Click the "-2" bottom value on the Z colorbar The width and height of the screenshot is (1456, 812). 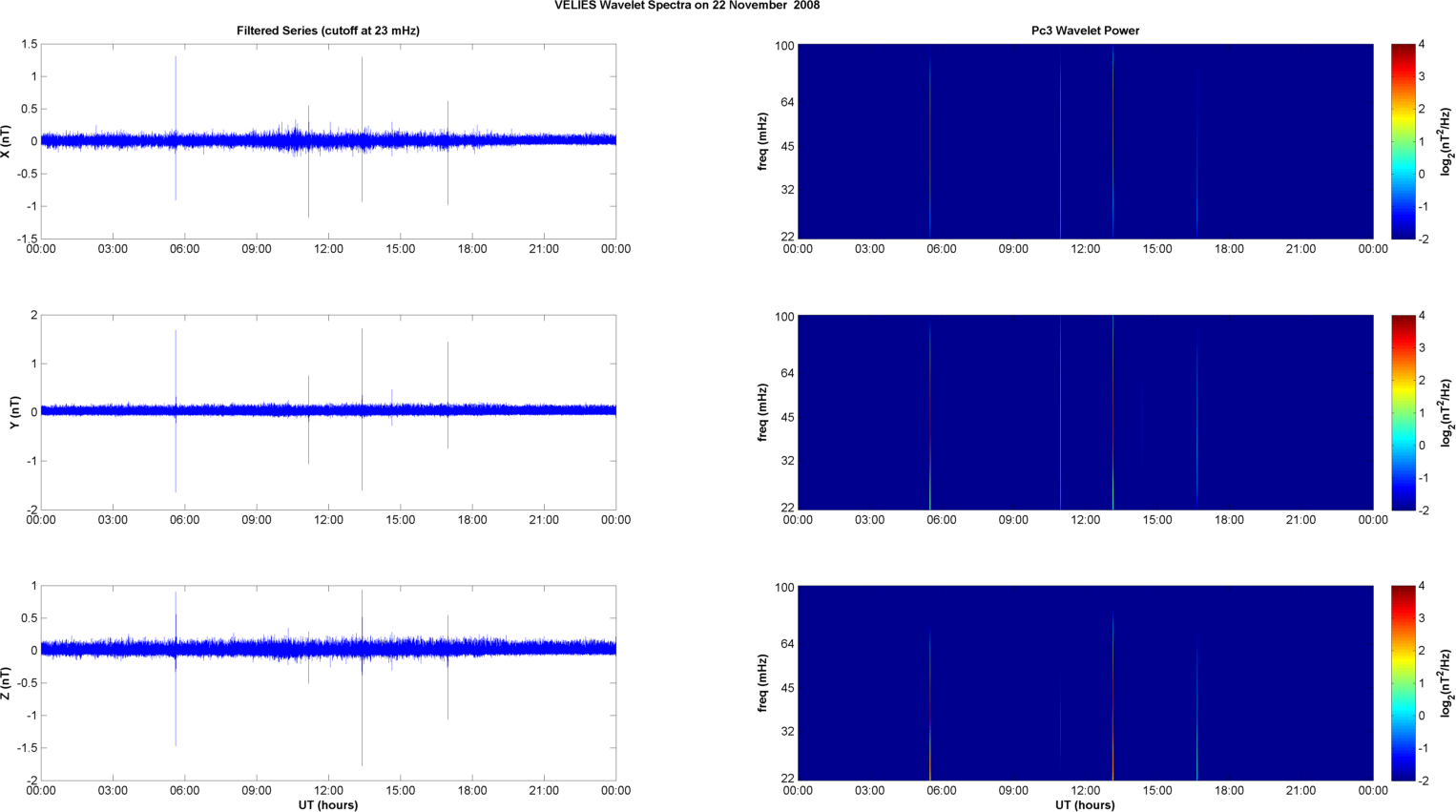click(1423, 781)
